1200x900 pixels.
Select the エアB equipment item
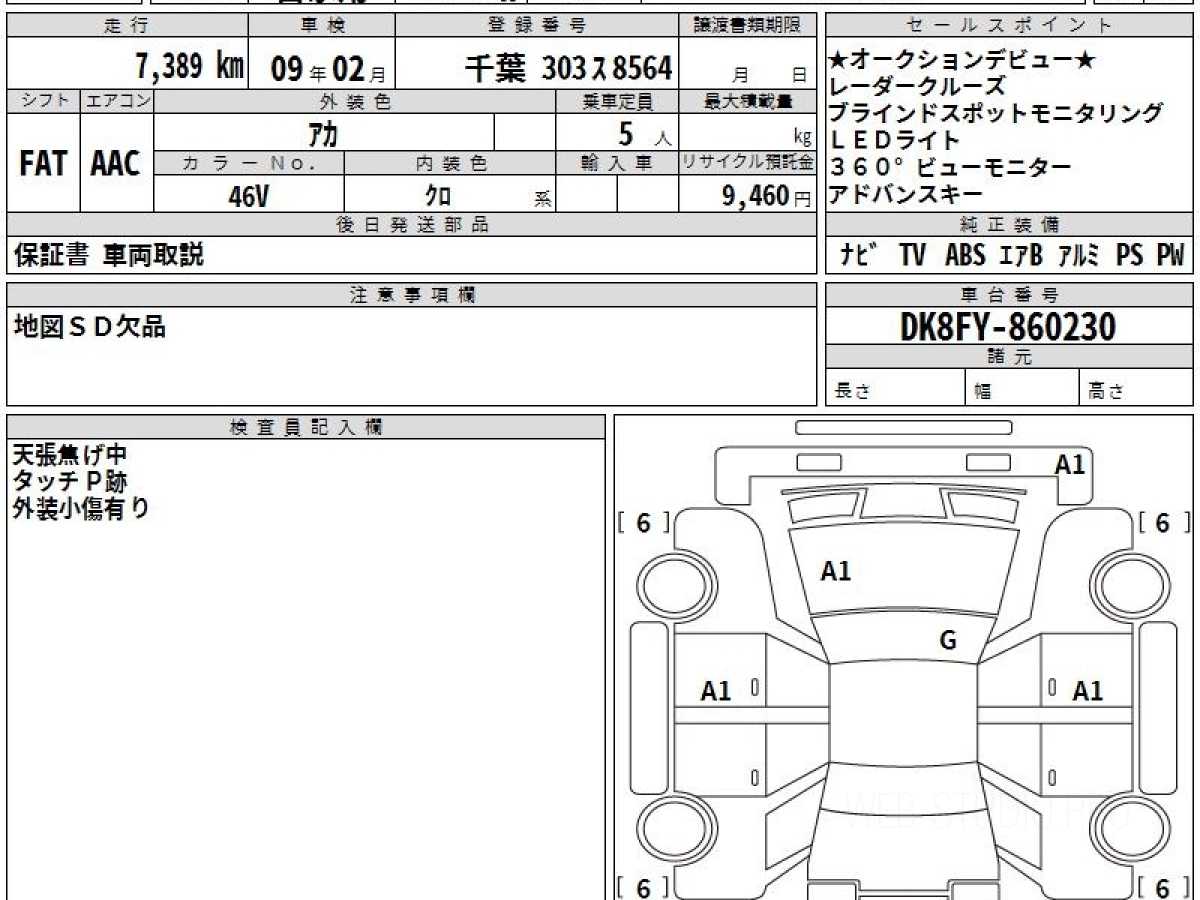click(x=1021, y=255)
